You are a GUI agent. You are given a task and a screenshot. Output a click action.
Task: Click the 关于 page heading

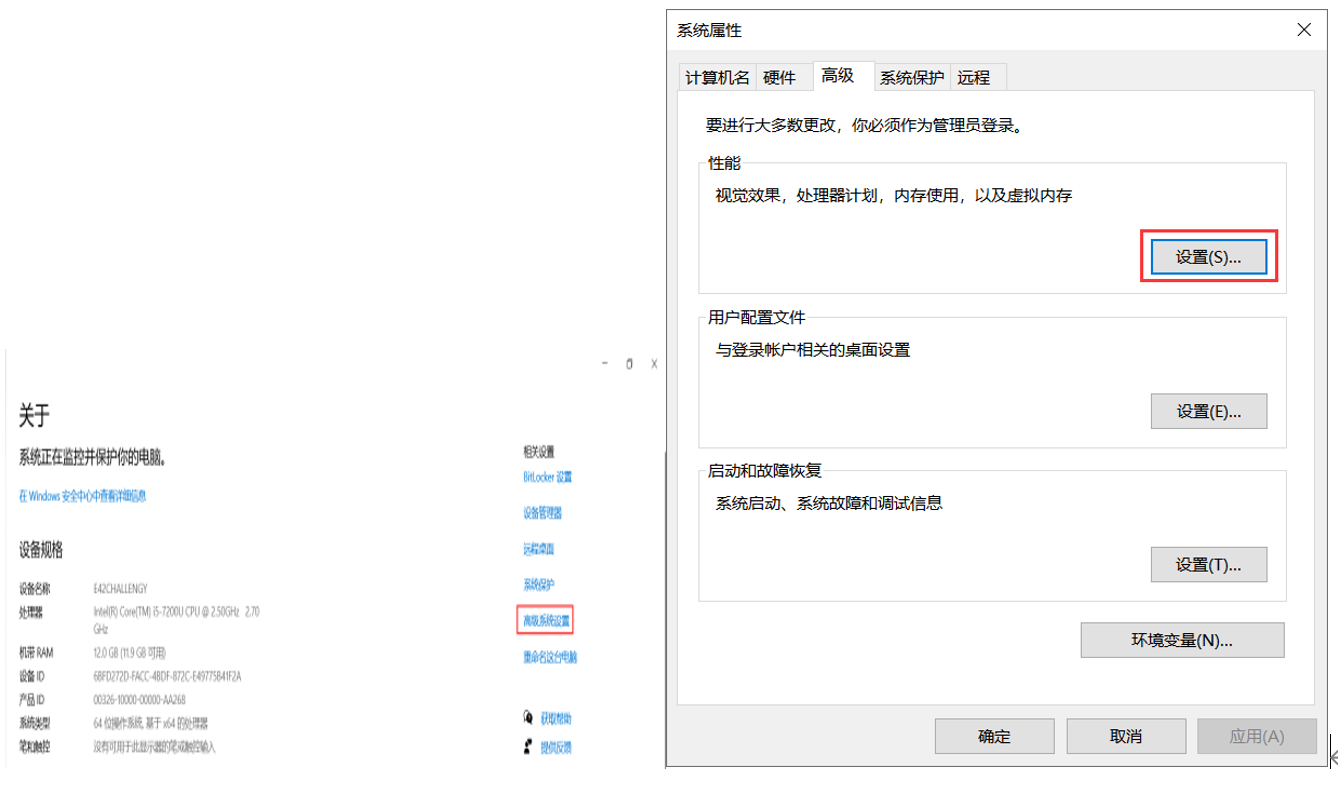click(34, 415)
